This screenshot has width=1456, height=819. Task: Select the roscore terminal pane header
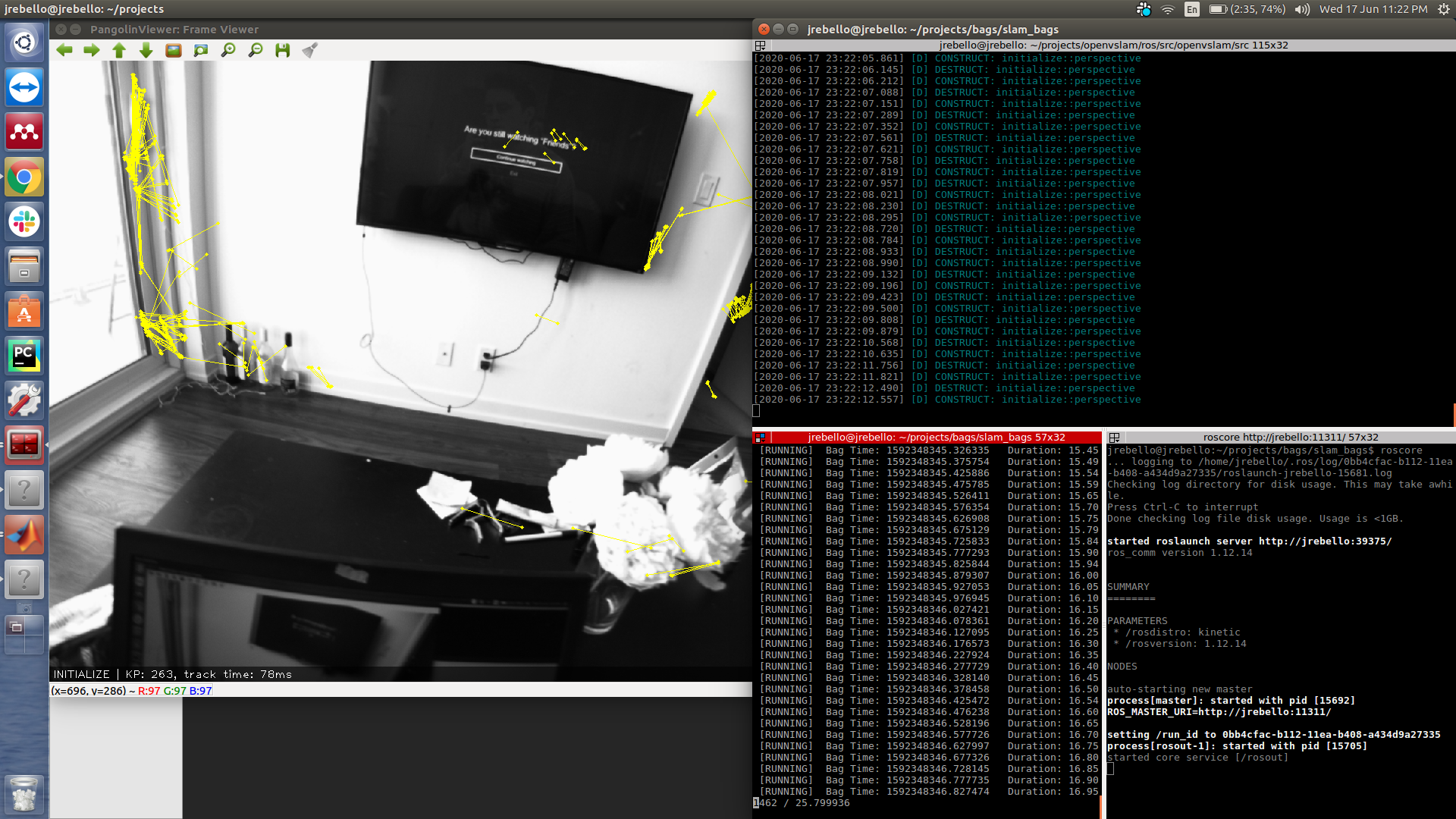pos(1281,437)
